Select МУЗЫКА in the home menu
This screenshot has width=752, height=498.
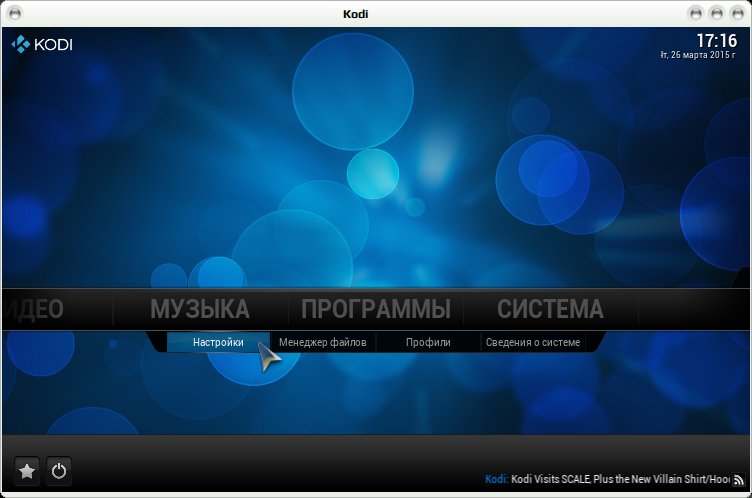(200, 309)
